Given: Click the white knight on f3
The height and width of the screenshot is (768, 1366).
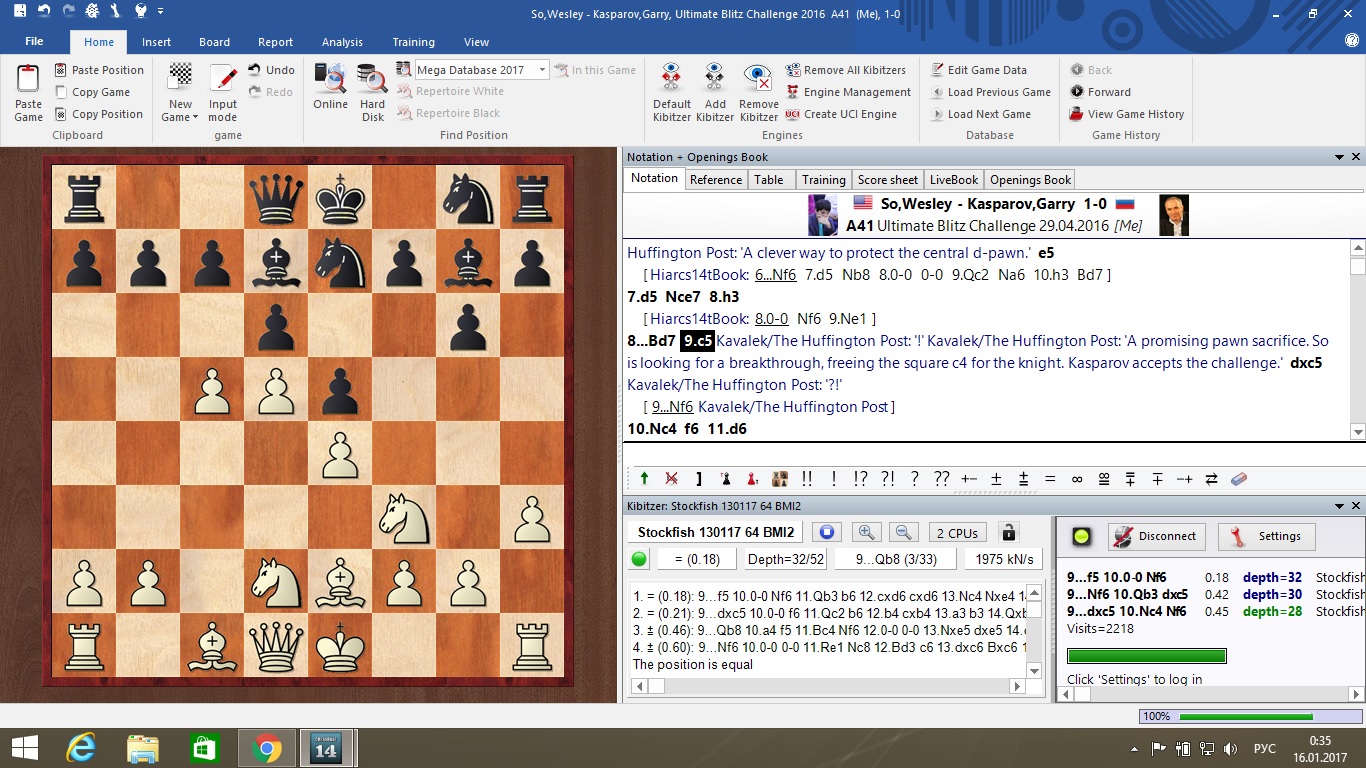Looking at the screenshot, I should (x=404, y=518).
